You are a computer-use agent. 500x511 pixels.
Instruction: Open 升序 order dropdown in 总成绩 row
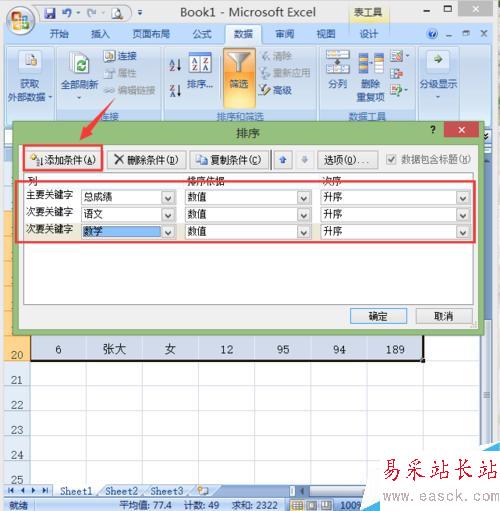[x=463, y=198]
